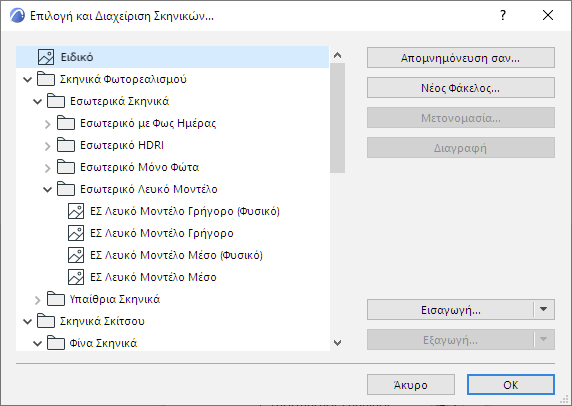
Task: Click the Σκηνικά Σκίτσου folder icon
Action: tap(46, 321)
